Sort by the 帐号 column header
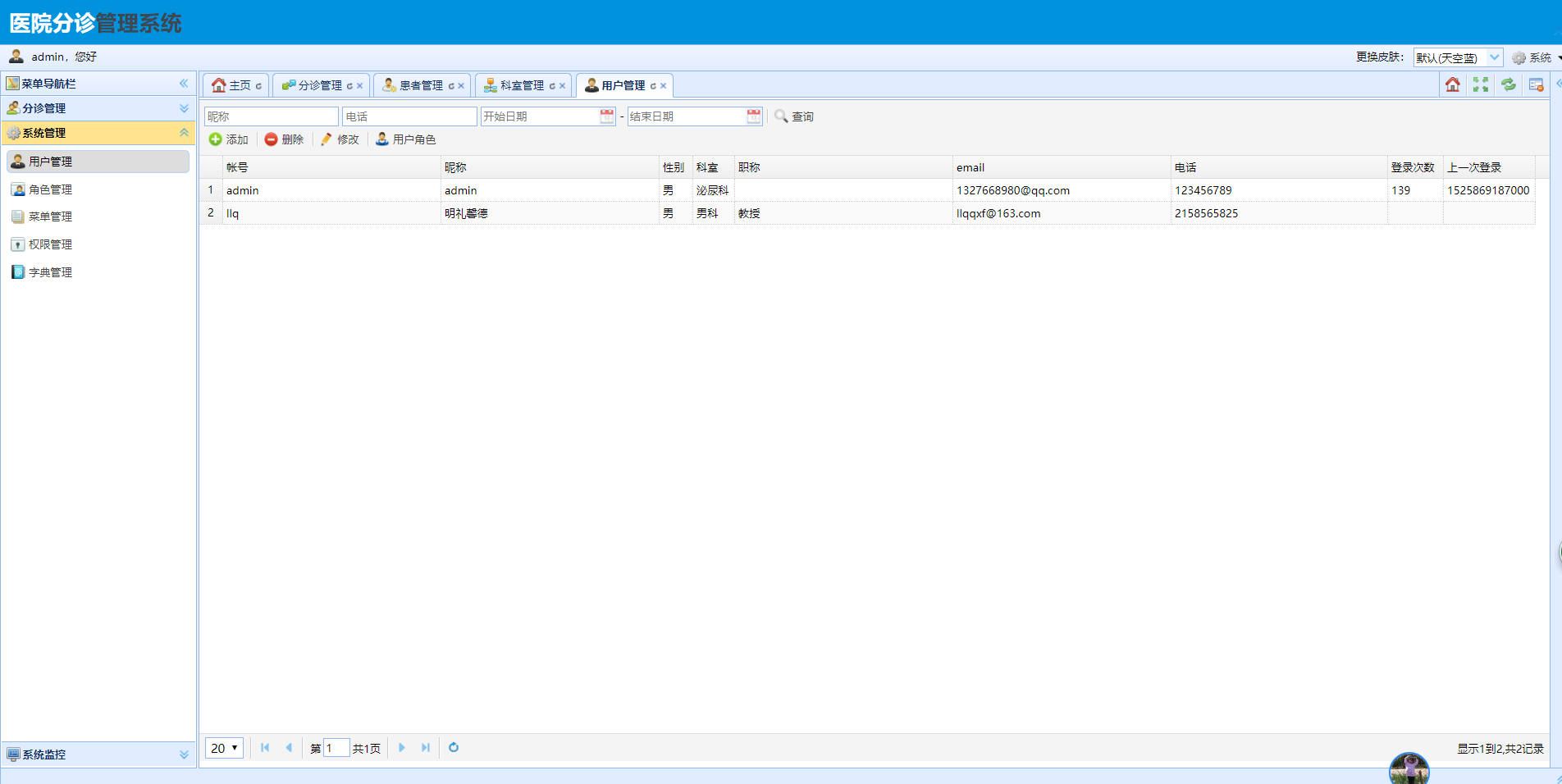 click(x=331, y=167)
